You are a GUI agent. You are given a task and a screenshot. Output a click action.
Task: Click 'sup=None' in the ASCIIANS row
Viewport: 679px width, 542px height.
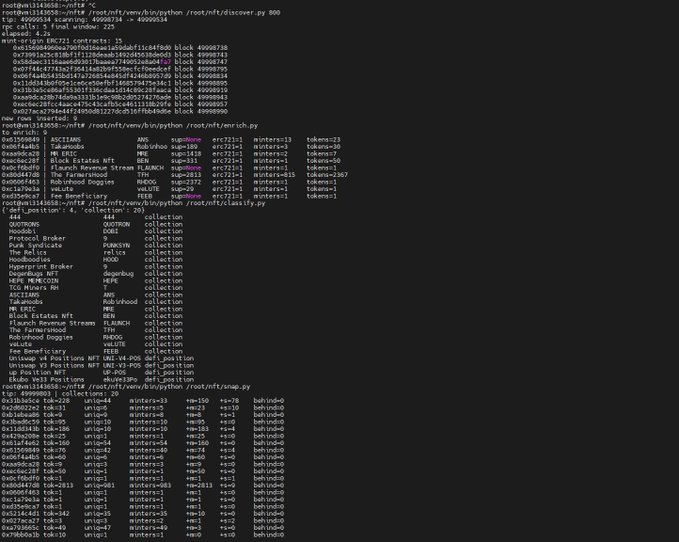[186, 139]
